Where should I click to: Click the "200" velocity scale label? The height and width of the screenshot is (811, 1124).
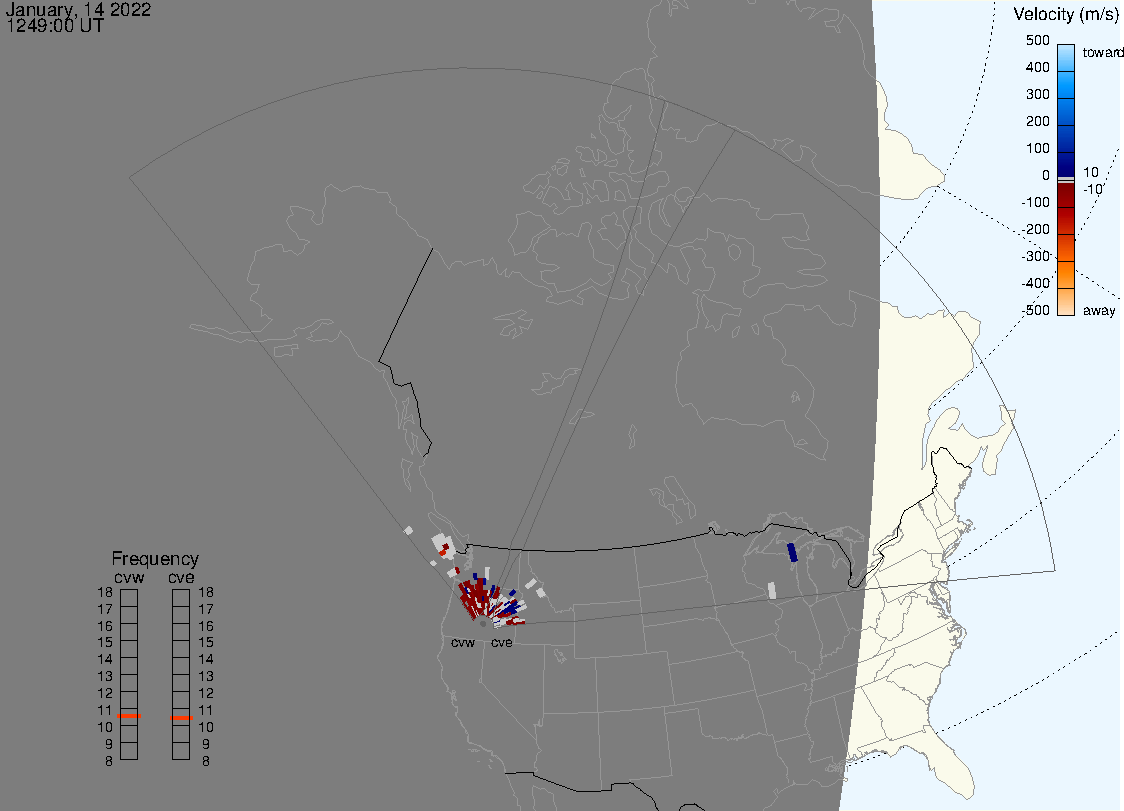click(1037, 121)
